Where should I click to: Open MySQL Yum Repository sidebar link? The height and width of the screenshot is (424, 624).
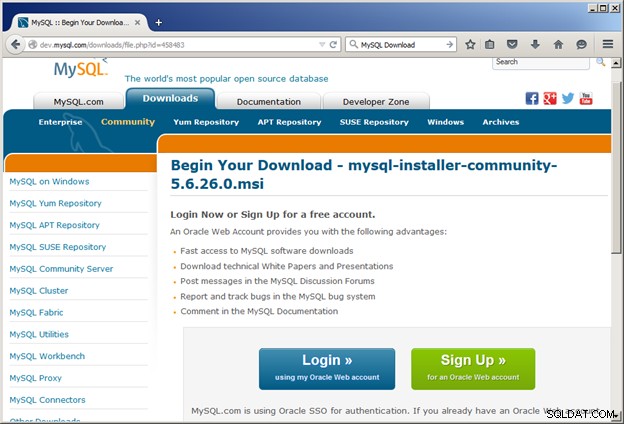55,203
